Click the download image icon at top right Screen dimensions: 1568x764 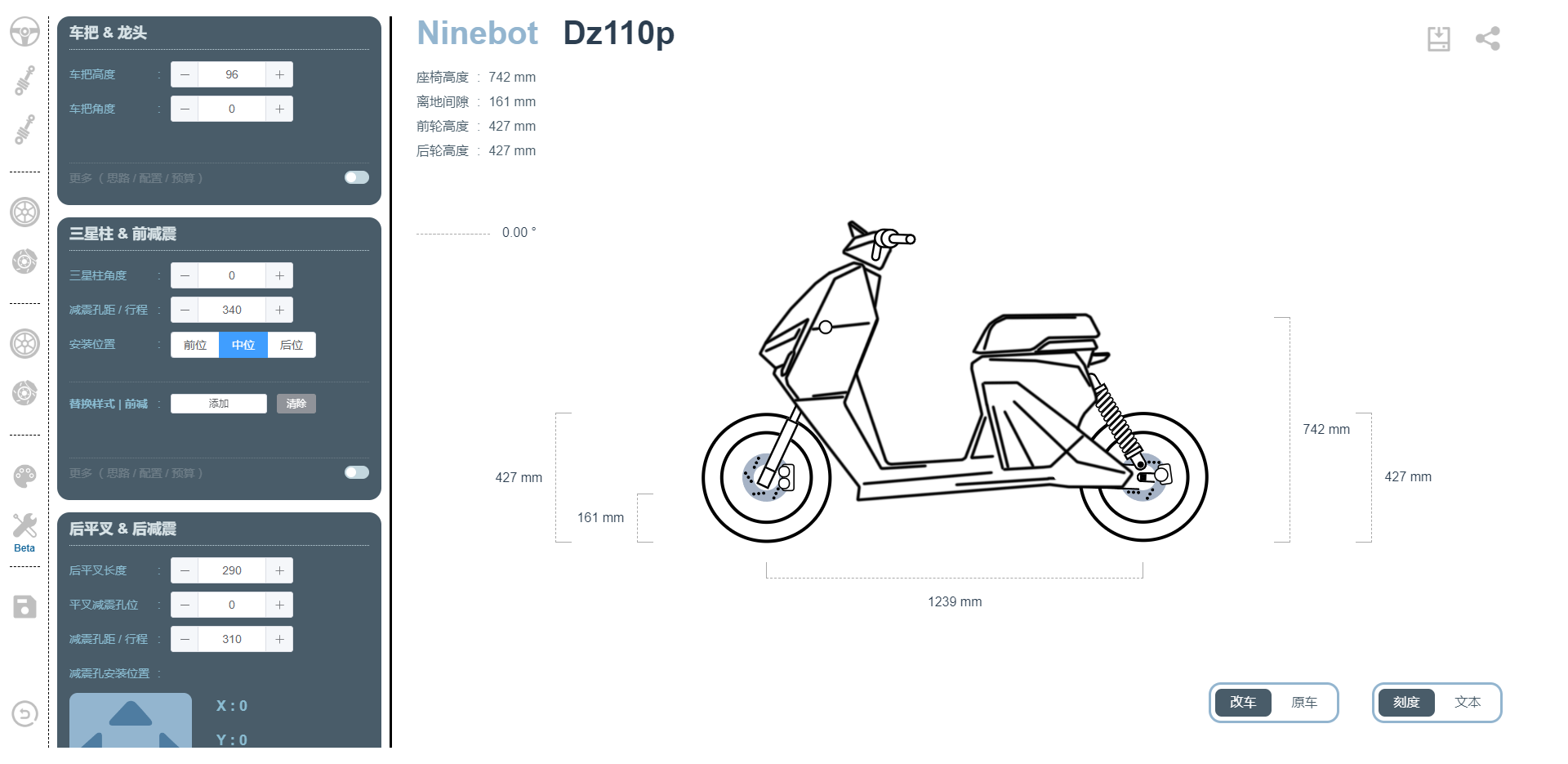tap(1439, 38)
